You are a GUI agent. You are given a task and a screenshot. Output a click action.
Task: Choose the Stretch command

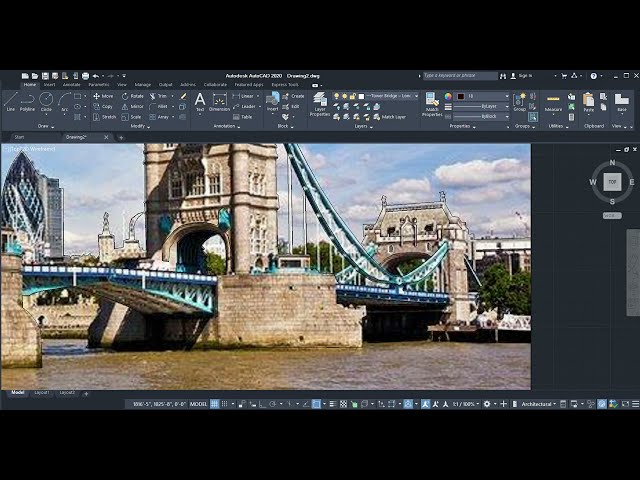[105, 117]
